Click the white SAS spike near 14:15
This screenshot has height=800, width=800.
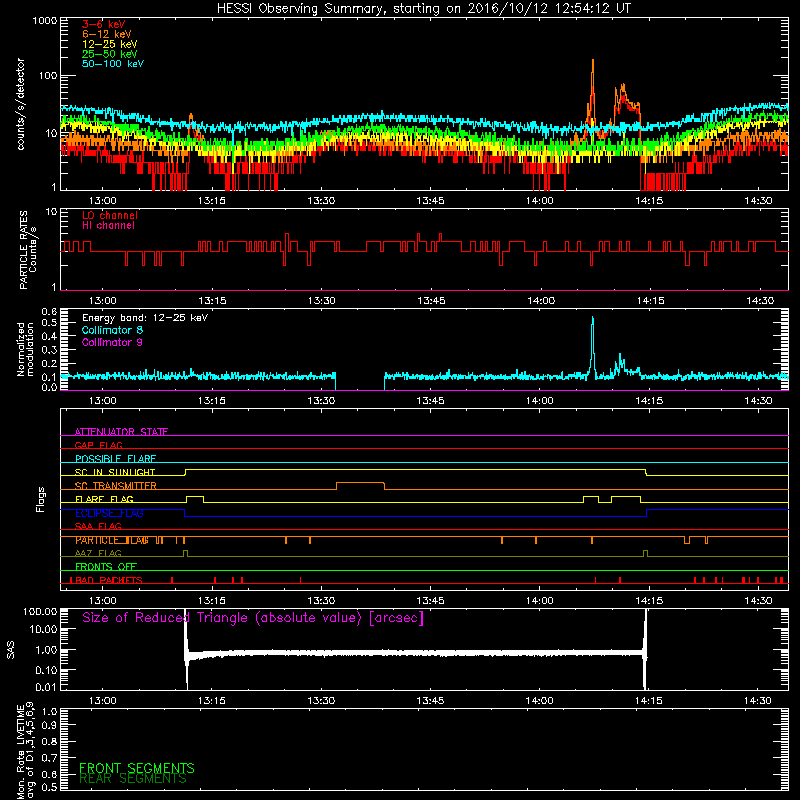click(645, 648)
